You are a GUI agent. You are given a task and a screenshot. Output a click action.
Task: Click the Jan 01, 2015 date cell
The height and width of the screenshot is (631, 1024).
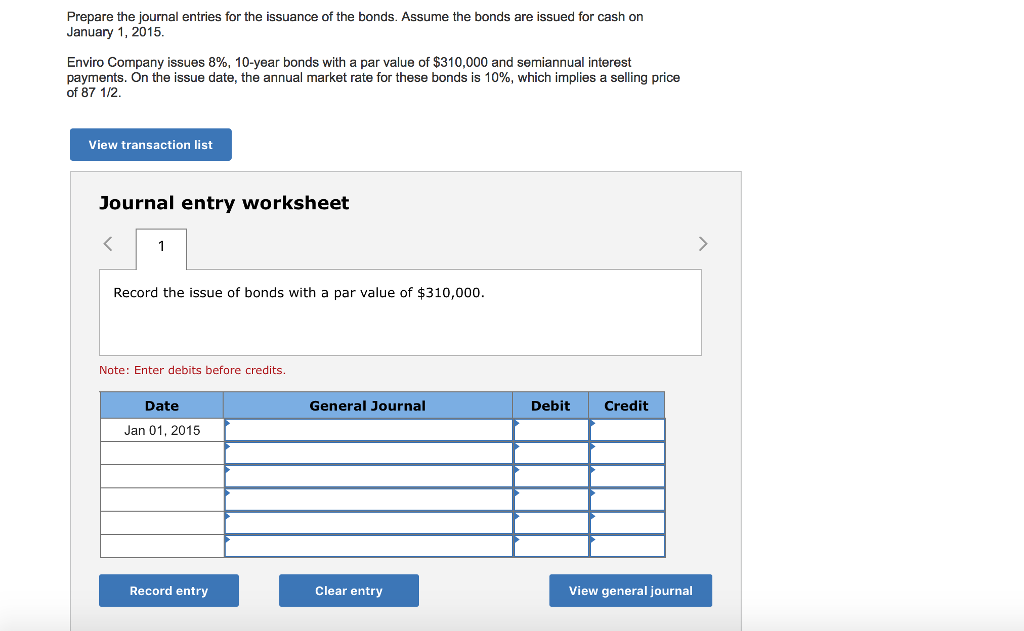pos(162,429)
